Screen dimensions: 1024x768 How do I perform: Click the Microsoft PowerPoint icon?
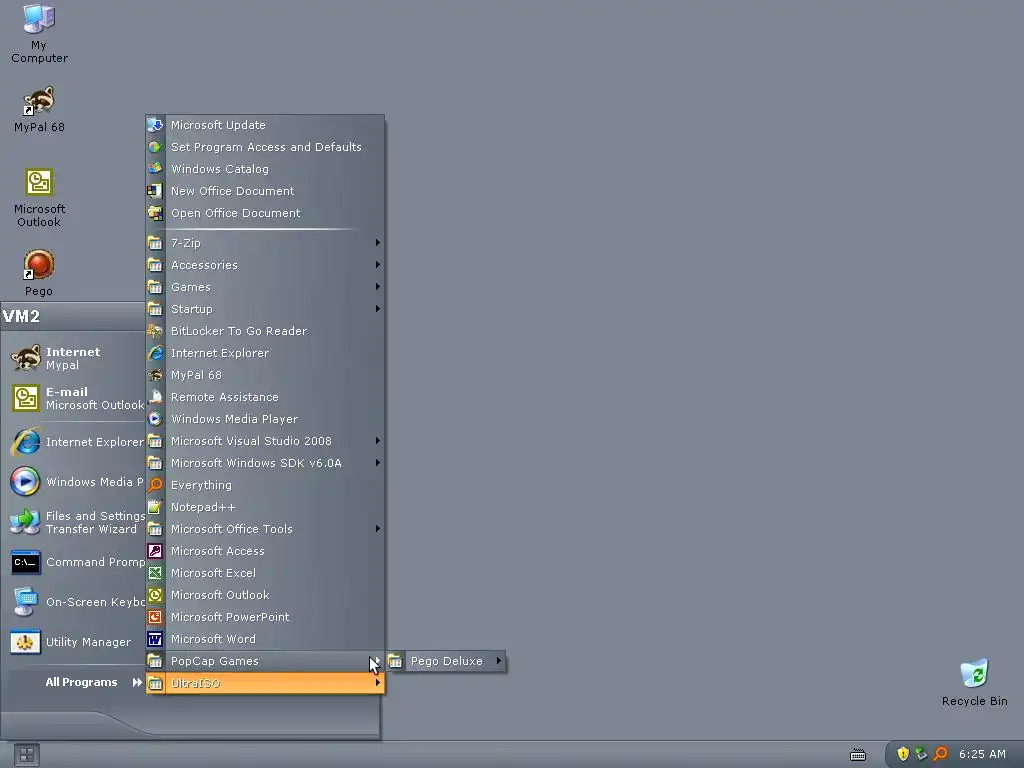(x=155, y=617)
